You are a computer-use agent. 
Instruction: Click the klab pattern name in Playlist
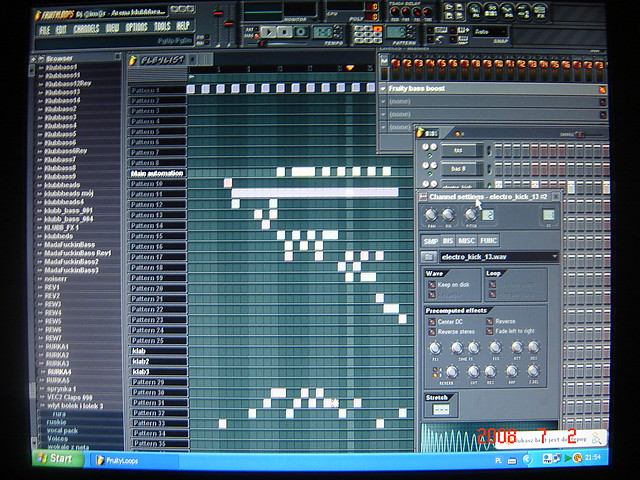157,351
